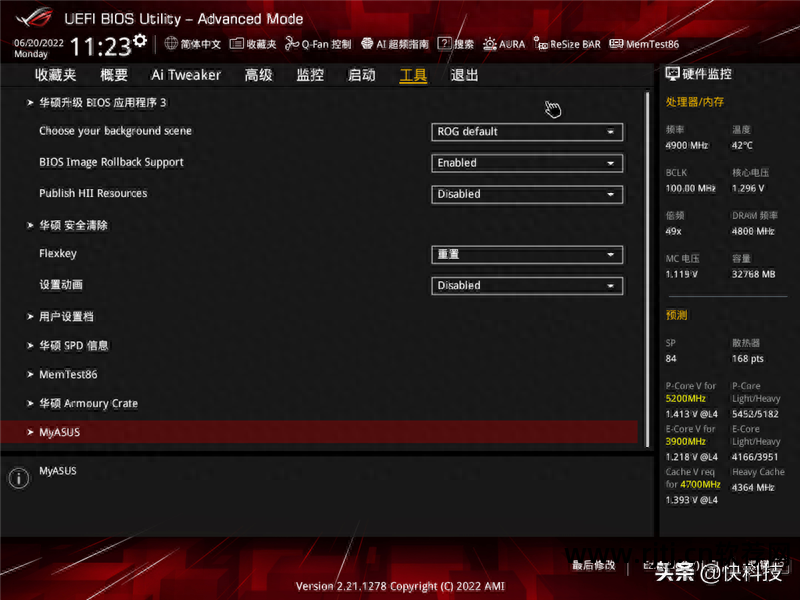Click the 168 pts cooler value
800x600 pixels.
(x=748, y=359)
